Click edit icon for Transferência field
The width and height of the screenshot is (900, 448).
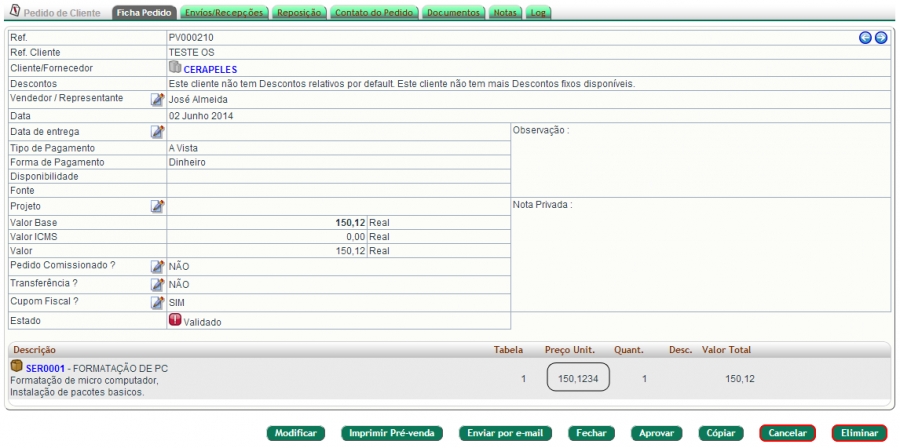pos(157,284)
